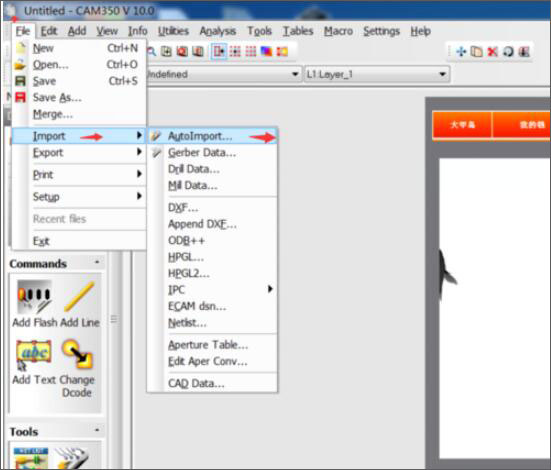The width and height of the screenshot is (551, 470).
Task: Open the Edit menu
Action: click(x=49, y=31)
